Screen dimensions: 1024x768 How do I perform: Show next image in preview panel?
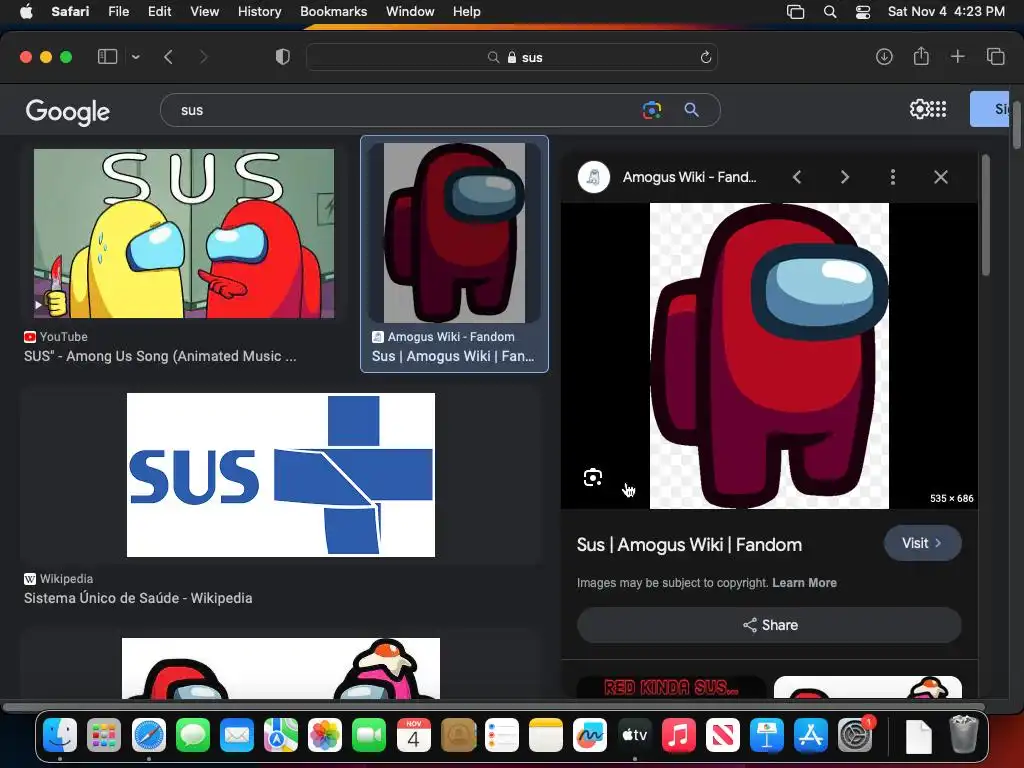click(x=844, y=177)
